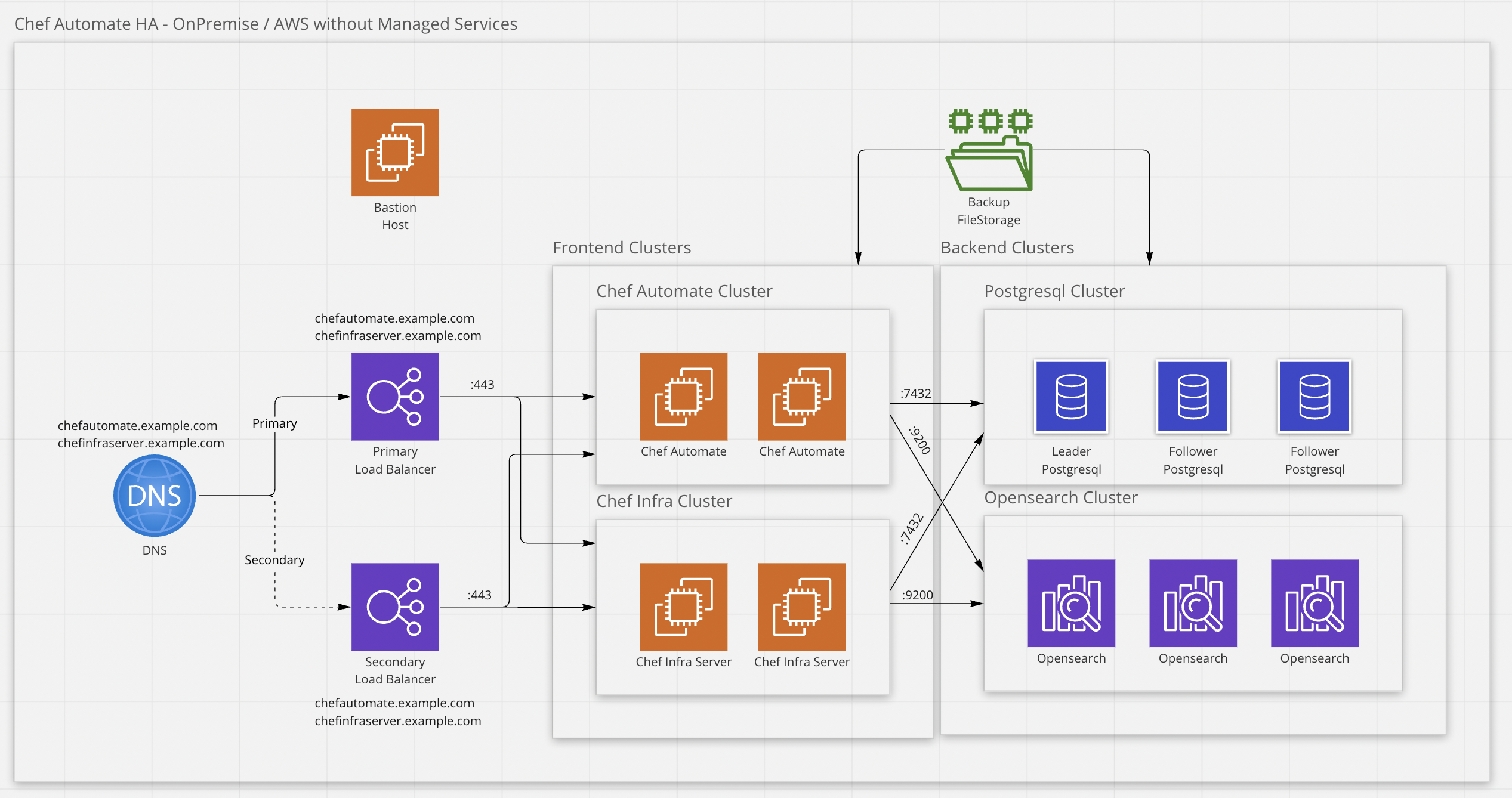This screenshot has width=1512, height=798.
Task: Click the :443 label near Secondary Load Balancer
Action: click(480, 595)
